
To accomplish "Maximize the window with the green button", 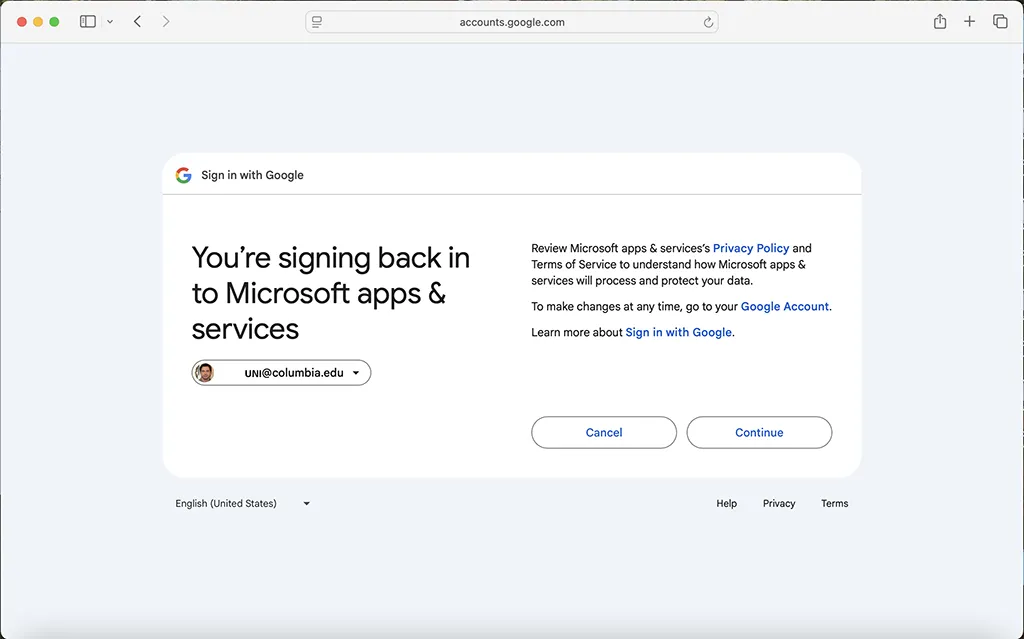I will (54, 22).
